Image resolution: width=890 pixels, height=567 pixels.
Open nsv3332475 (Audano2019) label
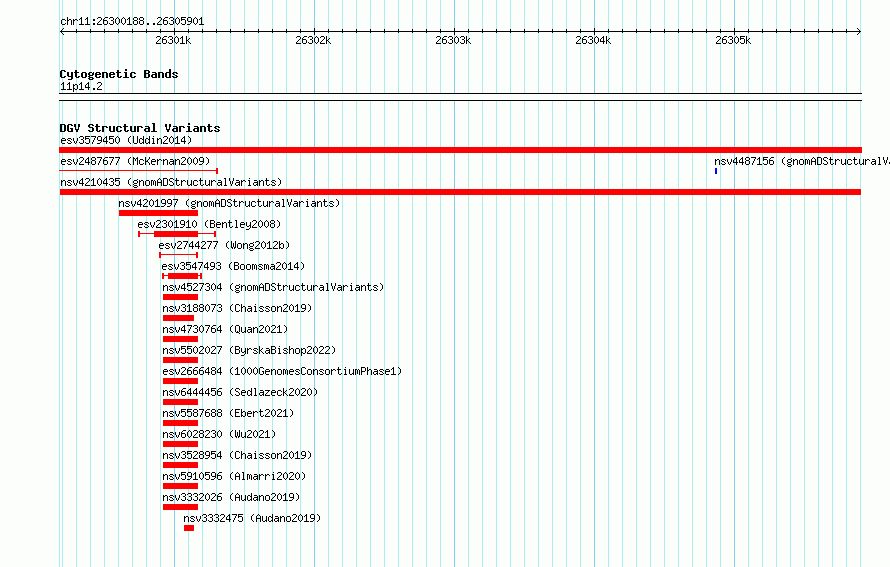(x=252, y=518)
